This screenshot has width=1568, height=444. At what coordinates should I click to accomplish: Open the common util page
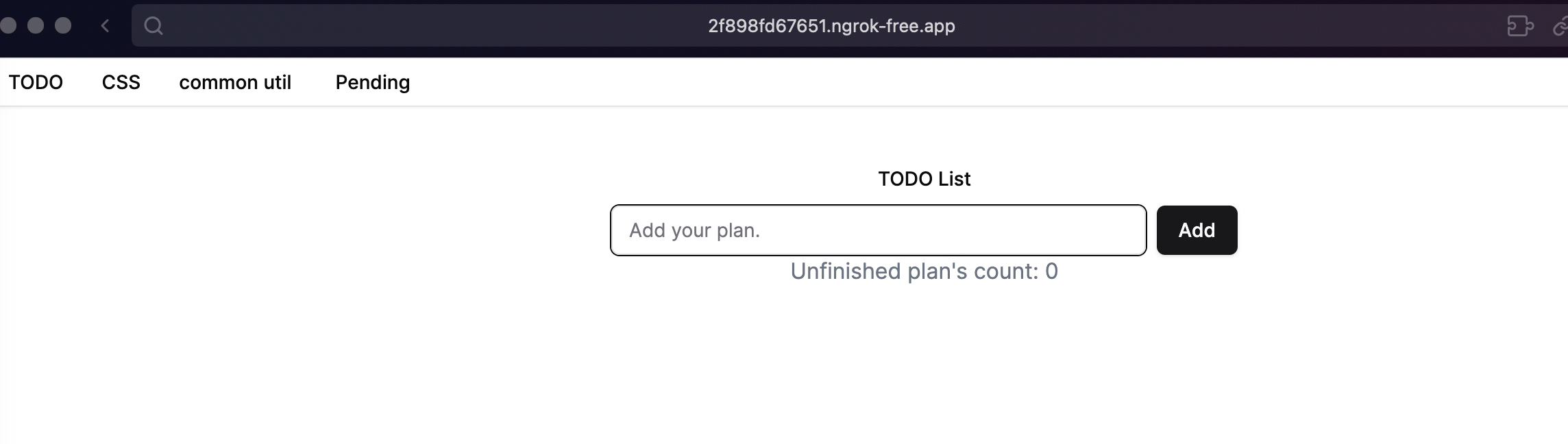[235, 82]
